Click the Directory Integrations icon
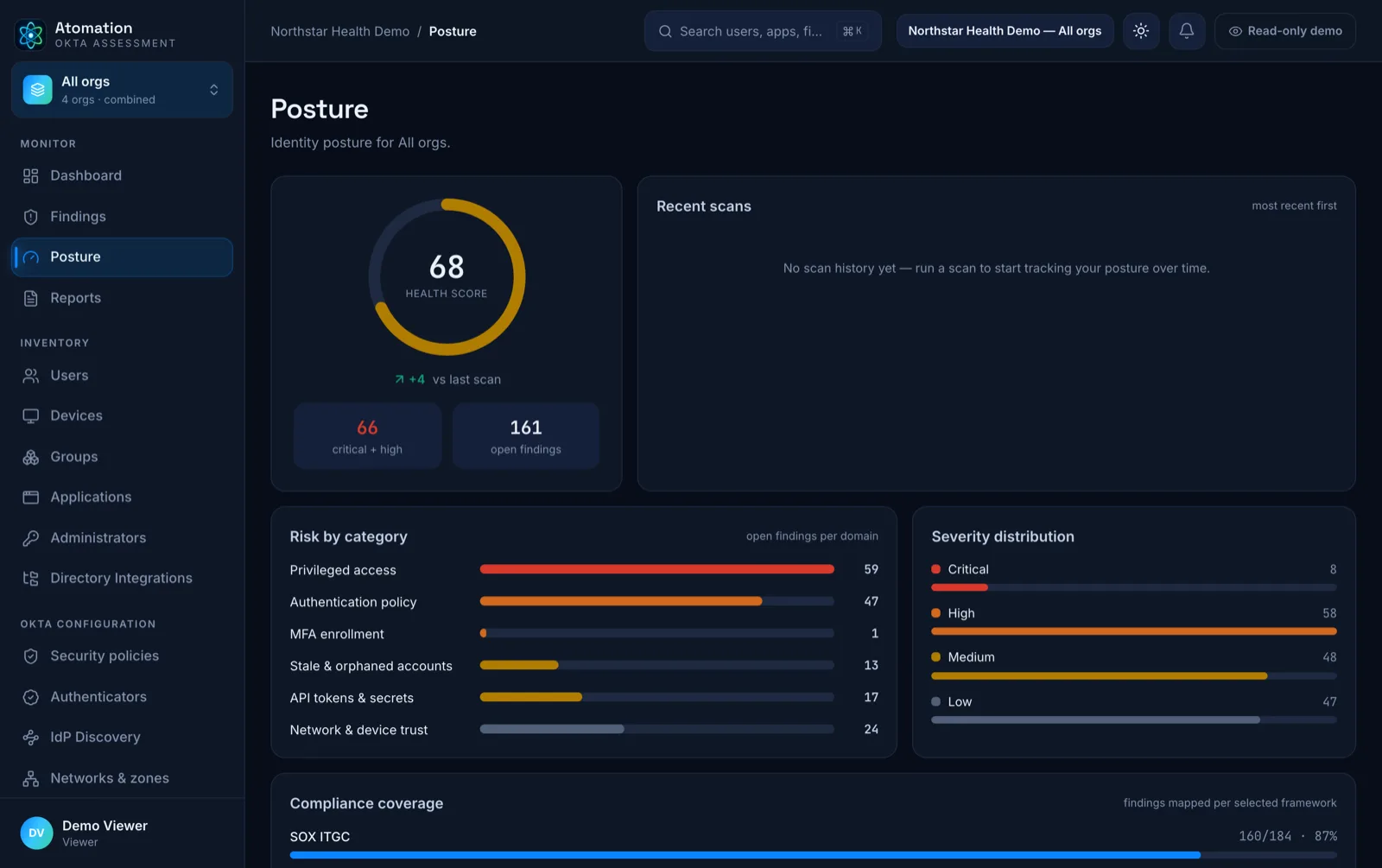1382x868 pixels. click(x=31, y=579)
